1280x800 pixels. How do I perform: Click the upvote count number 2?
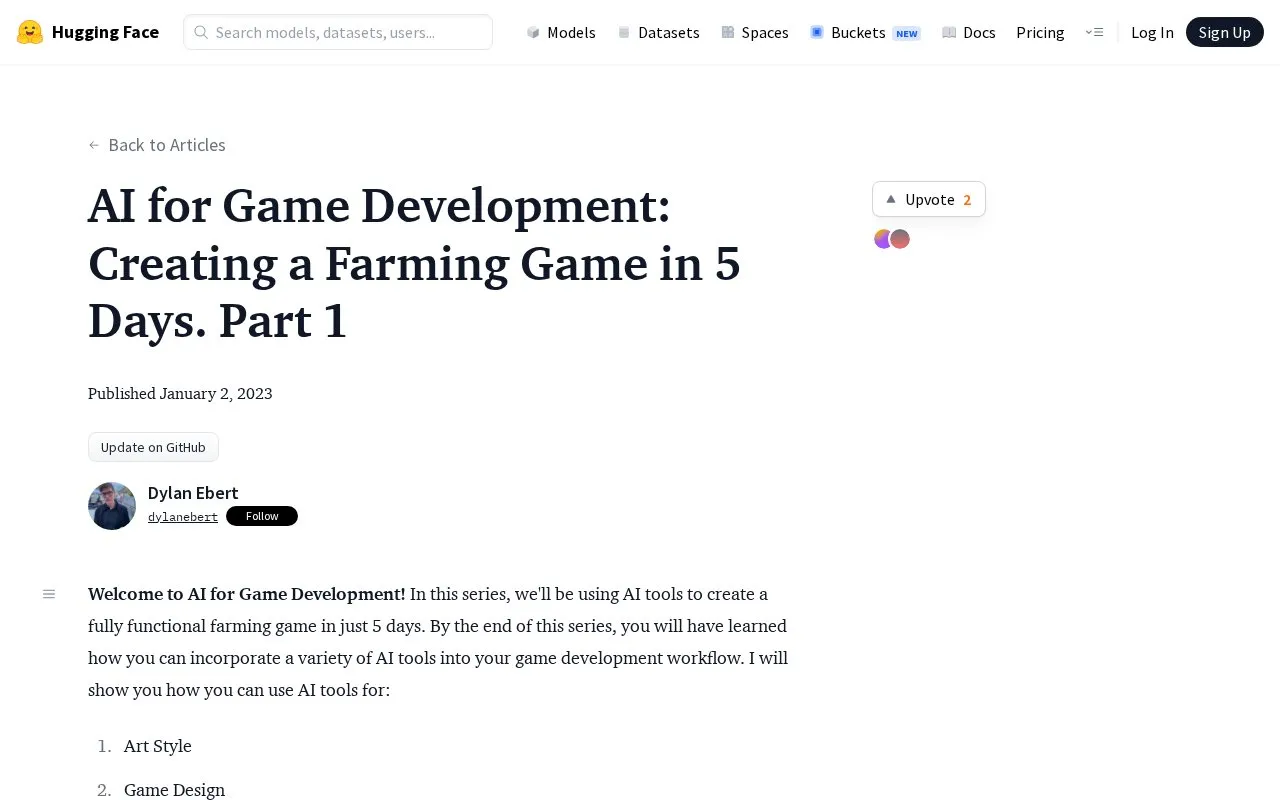[967, 199]
